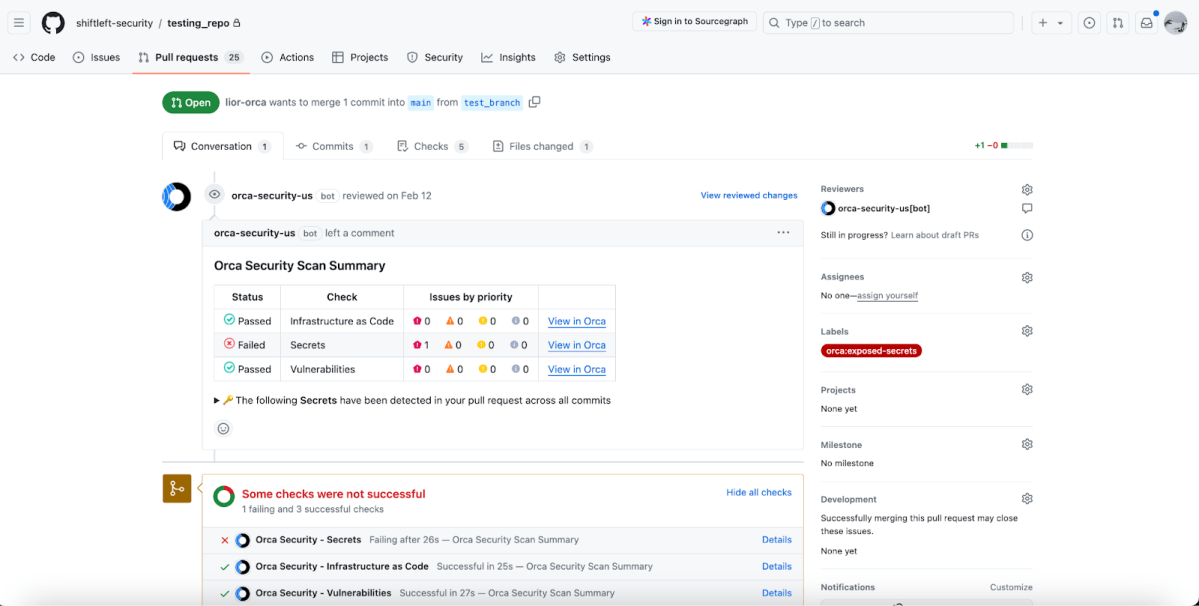1199x606 pixels.
Task: Click the merge branch icon in timeline
Action: pyautogui.click(x=177, y=488)
